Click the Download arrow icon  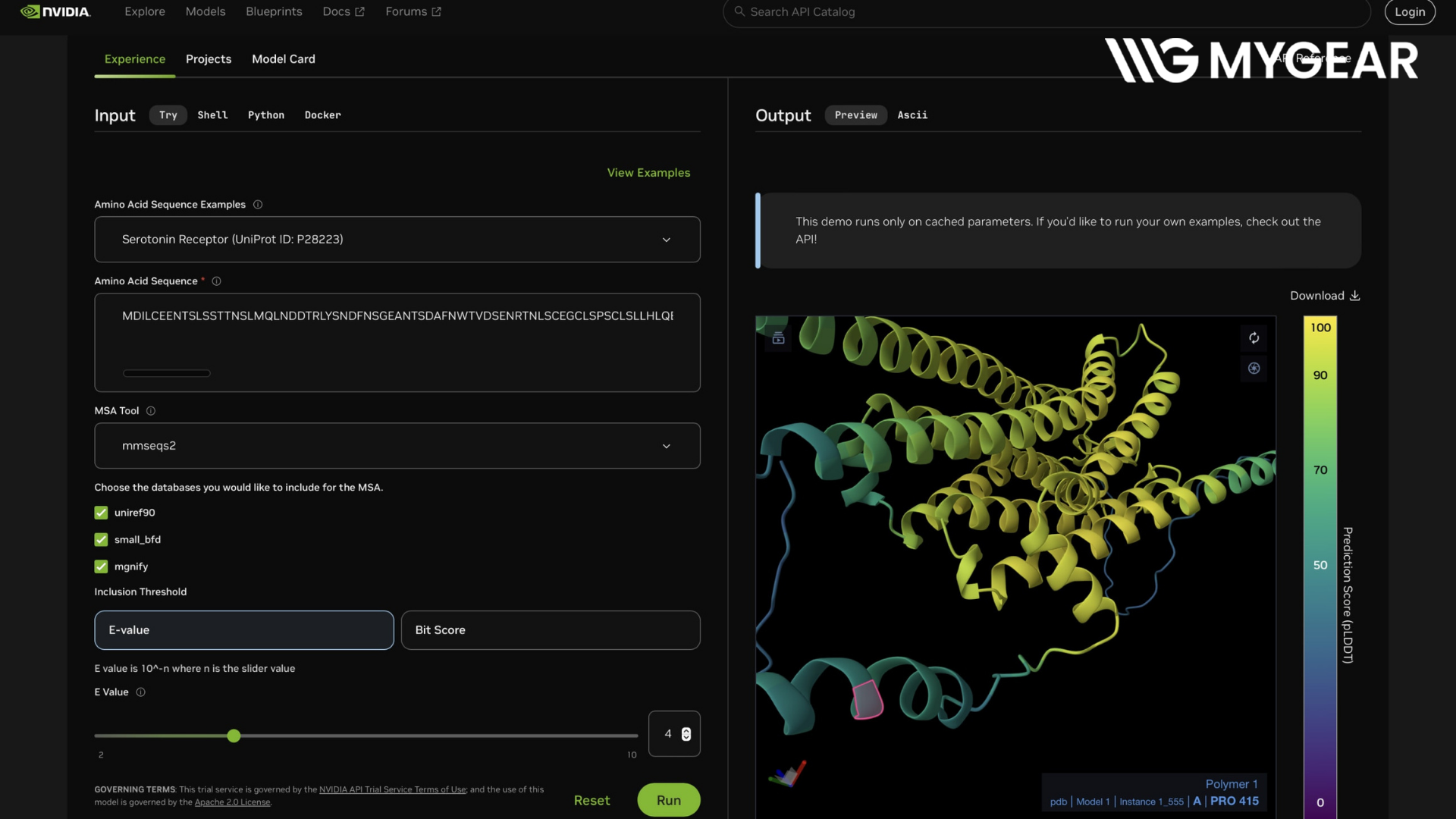1354,296
